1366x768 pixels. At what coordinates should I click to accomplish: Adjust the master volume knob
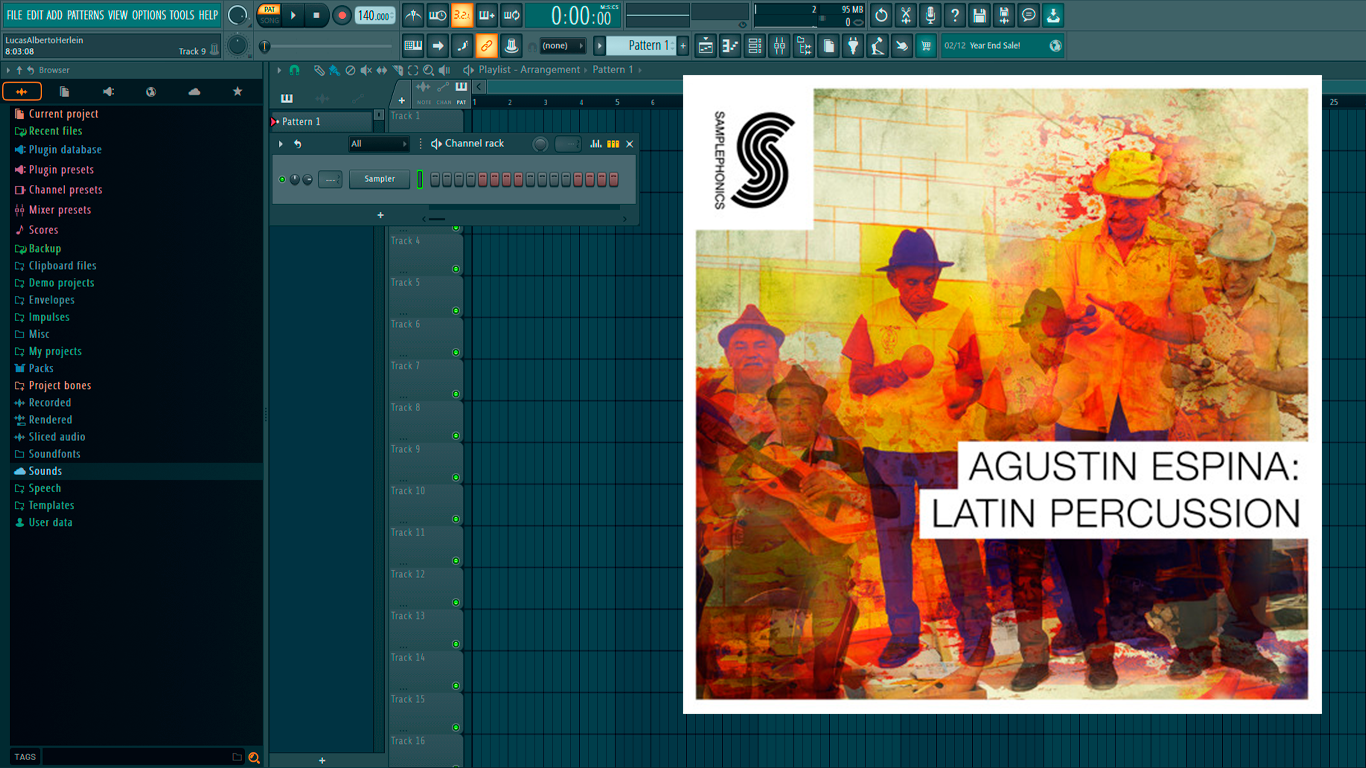237,15
